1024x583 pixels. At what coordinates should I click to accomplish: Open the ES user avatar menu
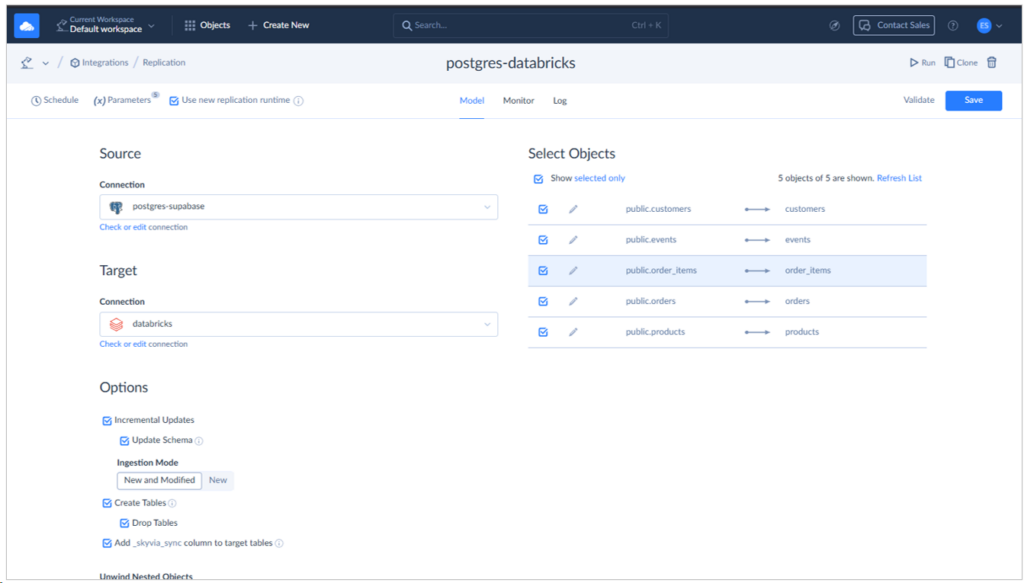click(984, 25)
